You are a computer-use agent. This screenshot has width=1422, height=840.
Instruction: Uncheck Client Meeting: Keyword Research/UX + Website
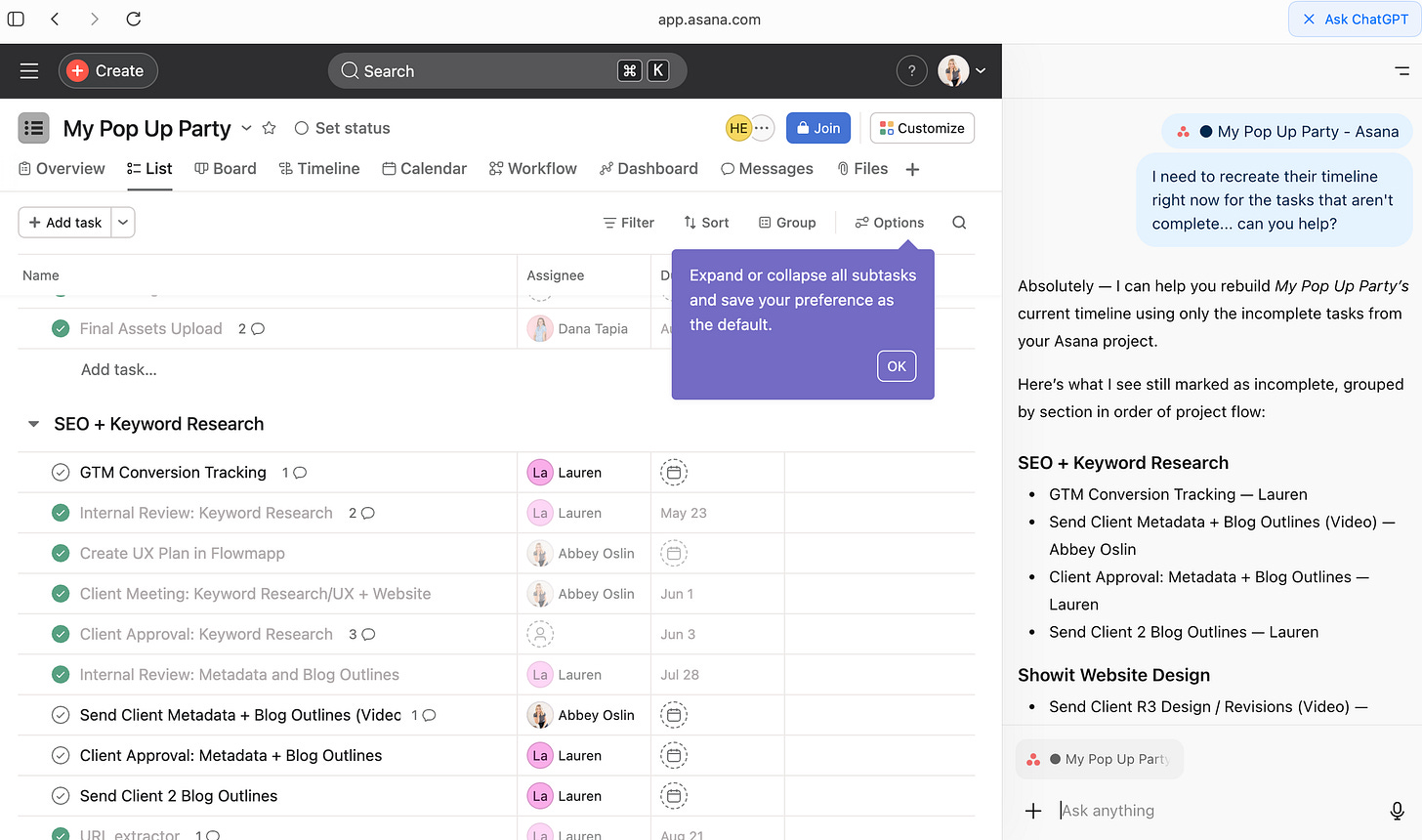coord(61,594)
